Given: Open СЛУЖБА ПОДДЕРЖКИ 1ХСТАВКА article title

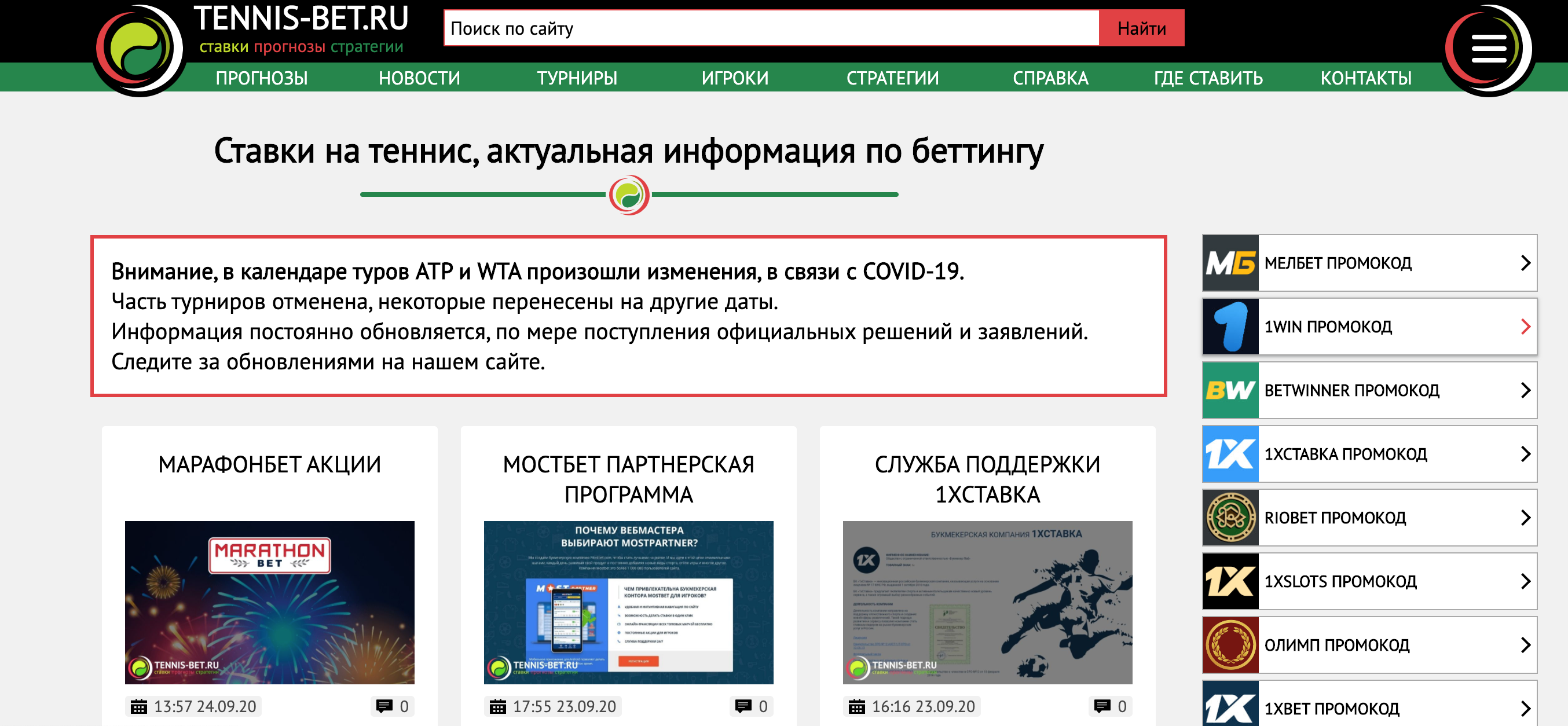Looking at the screenshot, I should pyautogui.click(x=987, y=479).
